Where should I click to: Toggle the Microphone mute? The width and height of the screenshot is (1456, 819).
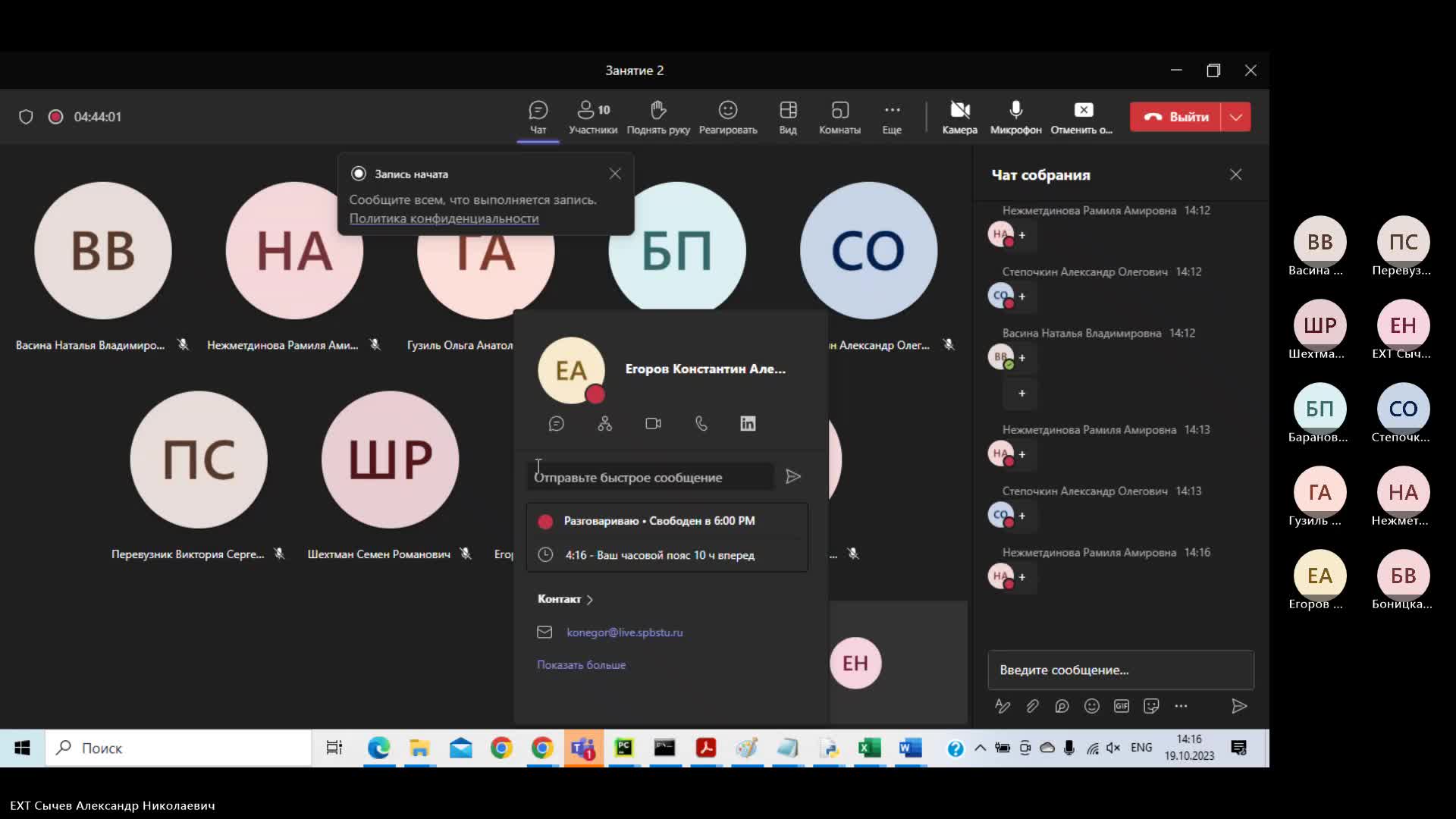coord(1016,118)
